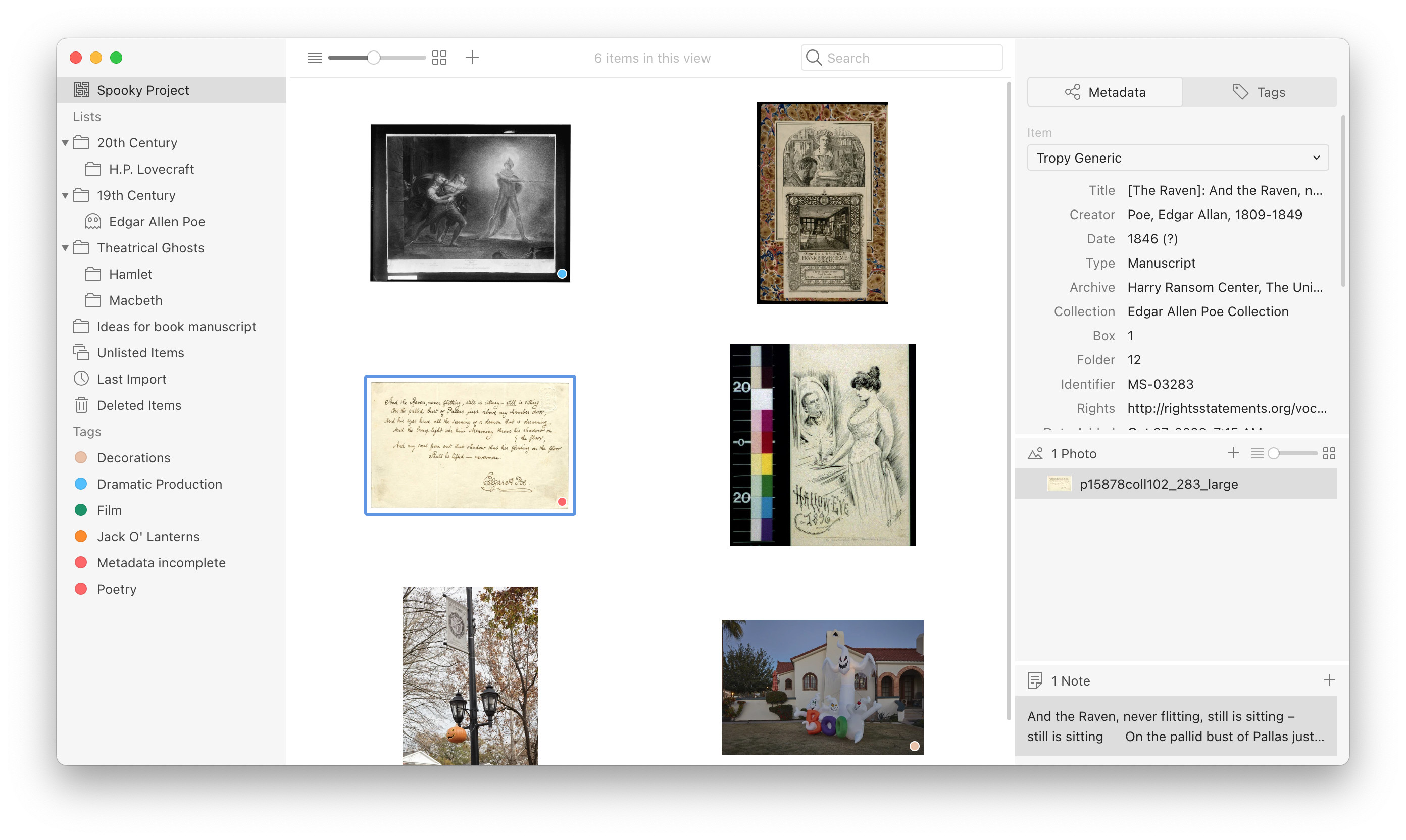The image size is (1406, 840).
Task: Filter by the Poetry tag
Action: click(x=171, y=589)
